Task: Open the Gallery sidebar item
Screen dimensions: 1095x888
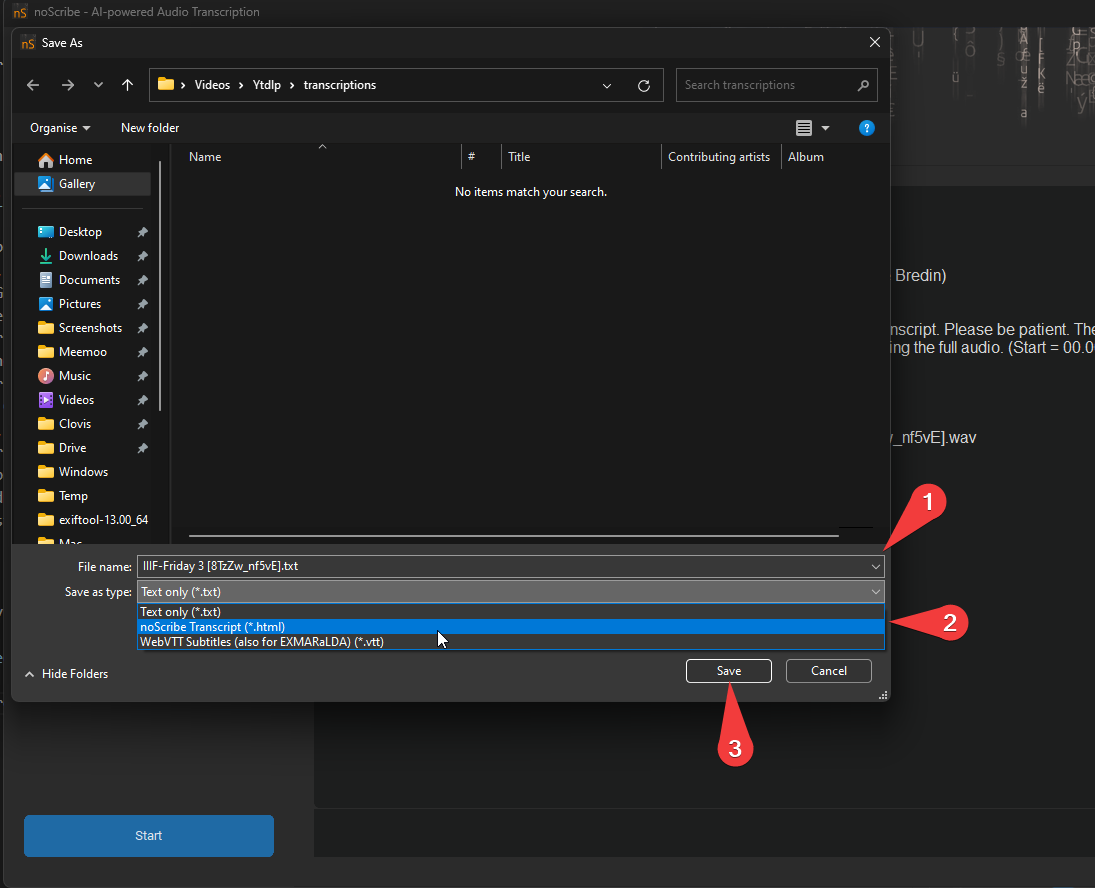Action: [76, 184]
